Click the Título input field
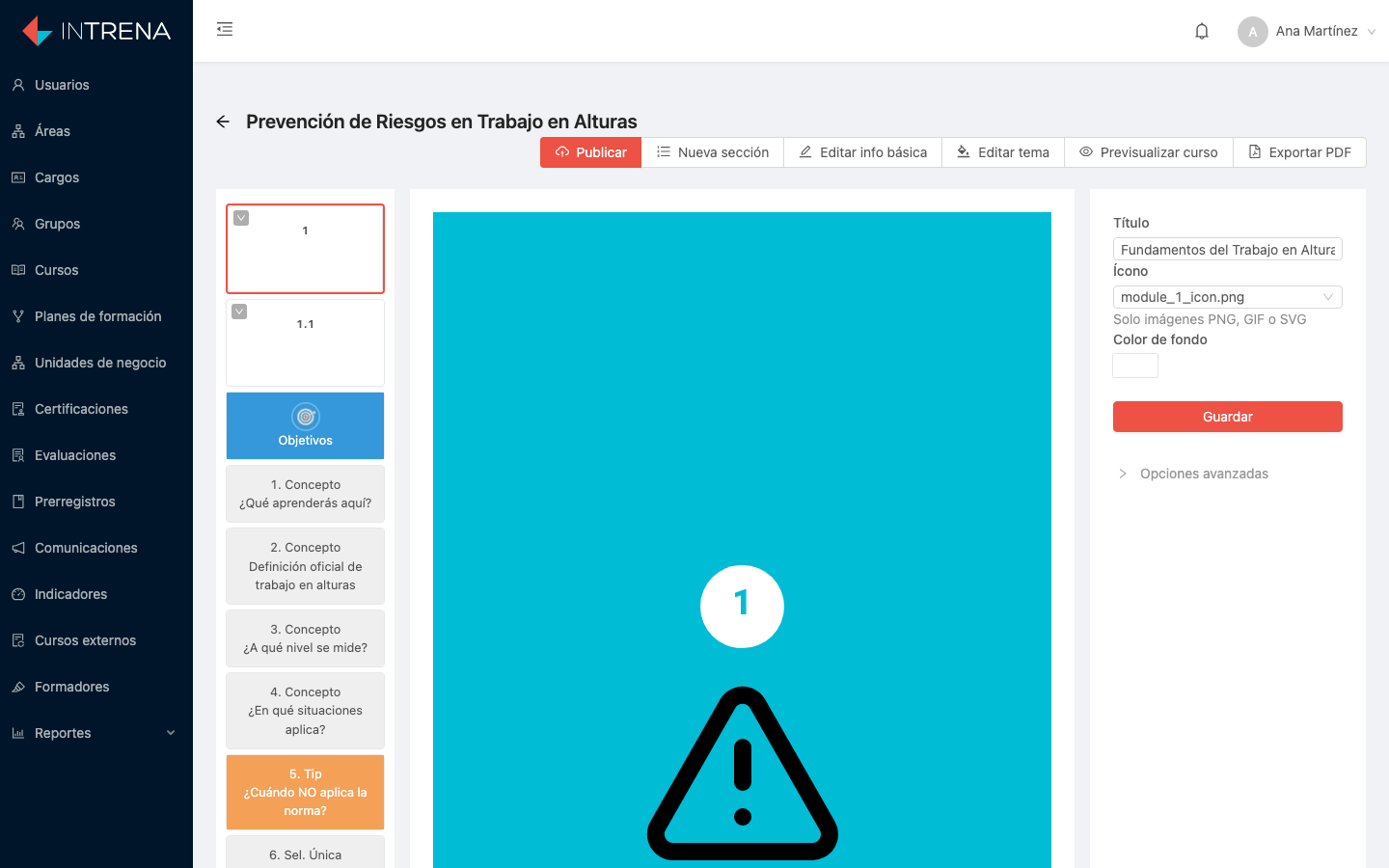Screen dimensions: 1389x868 point(1227,249)
